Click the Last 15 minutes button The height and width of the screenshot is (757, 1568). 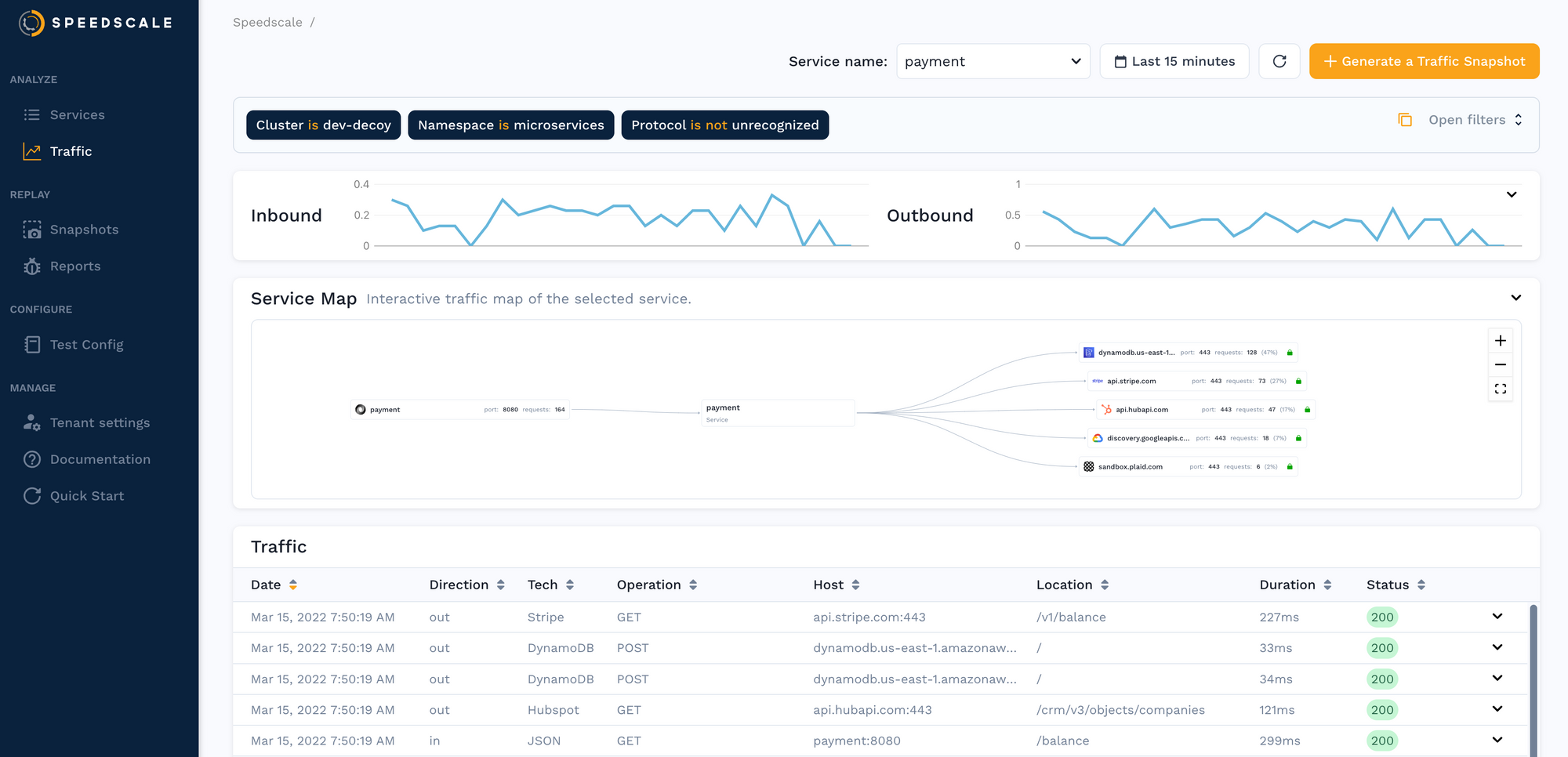(x=1174, y=61)
